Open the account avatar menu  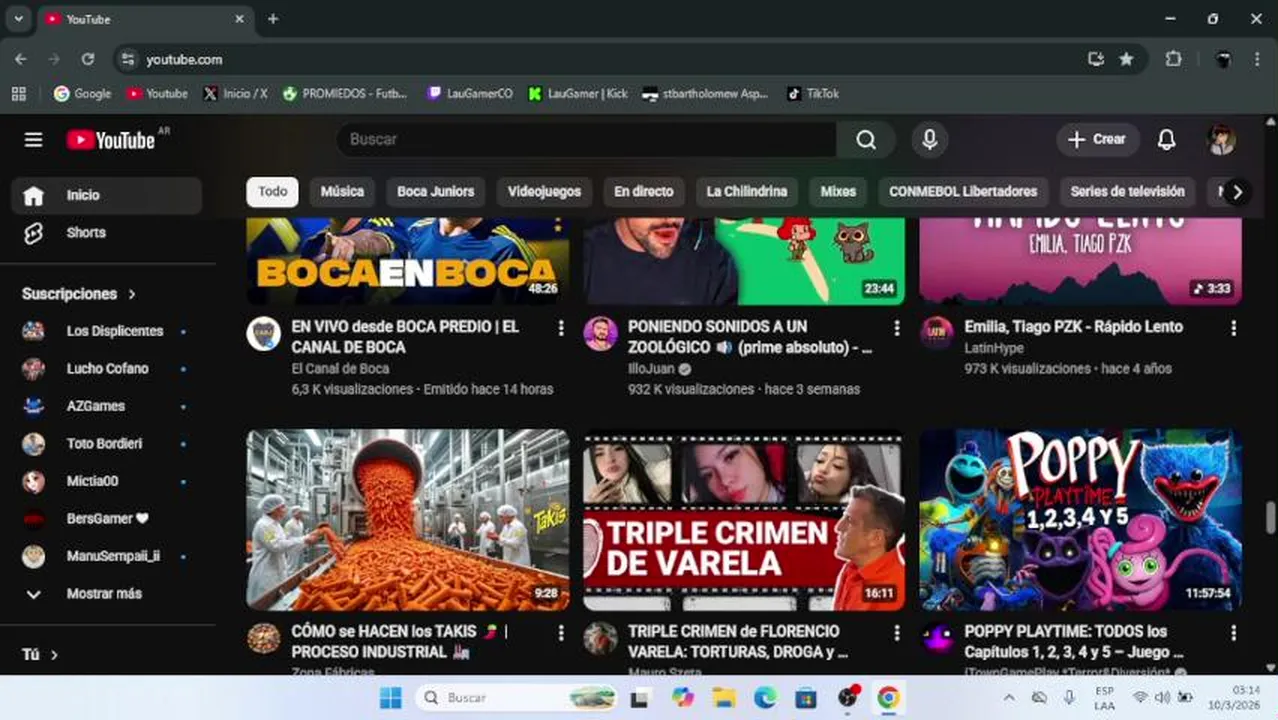click(x=1221, y=140)
